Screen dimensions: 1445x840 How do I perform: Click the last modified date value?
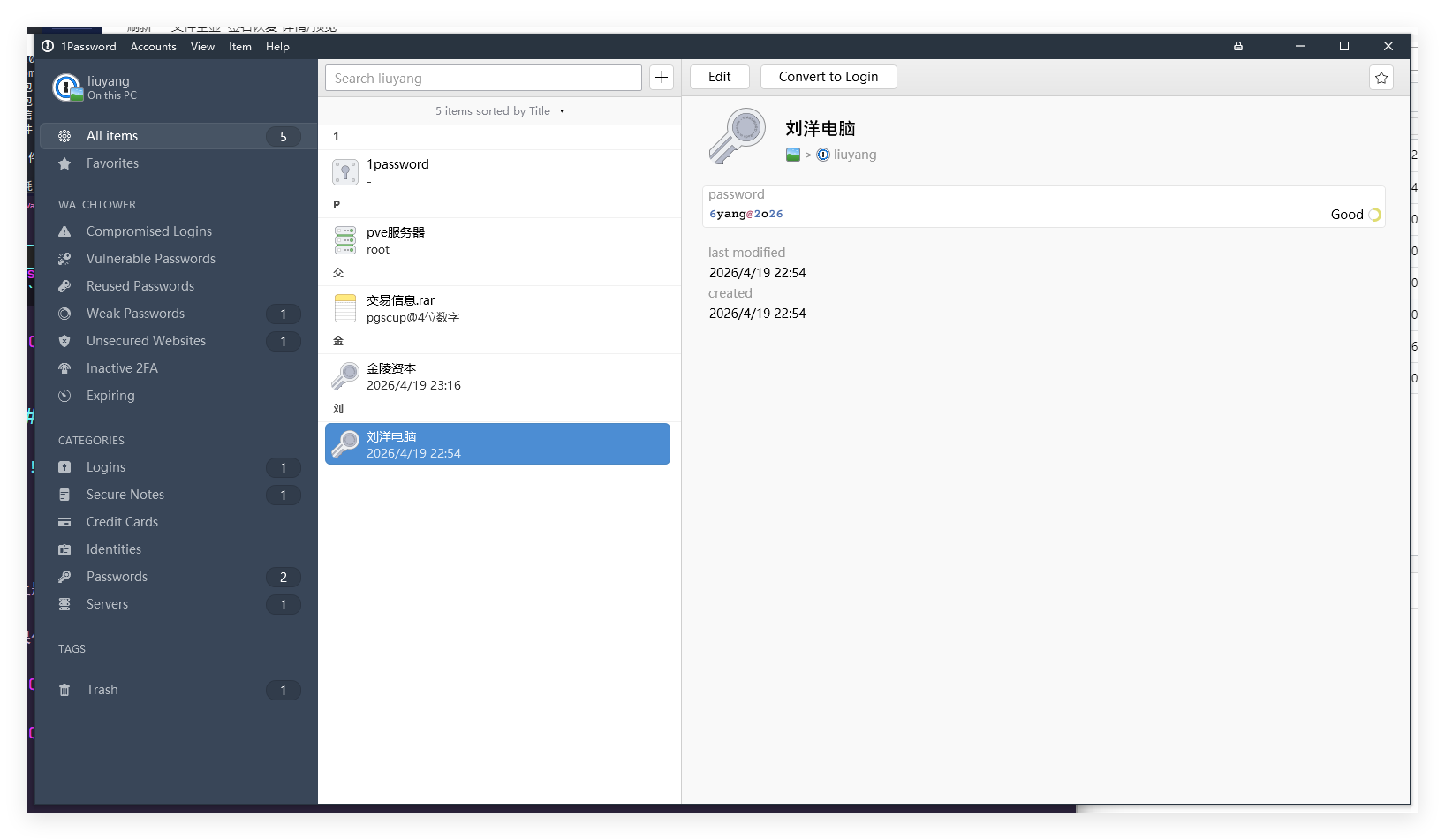757,273
